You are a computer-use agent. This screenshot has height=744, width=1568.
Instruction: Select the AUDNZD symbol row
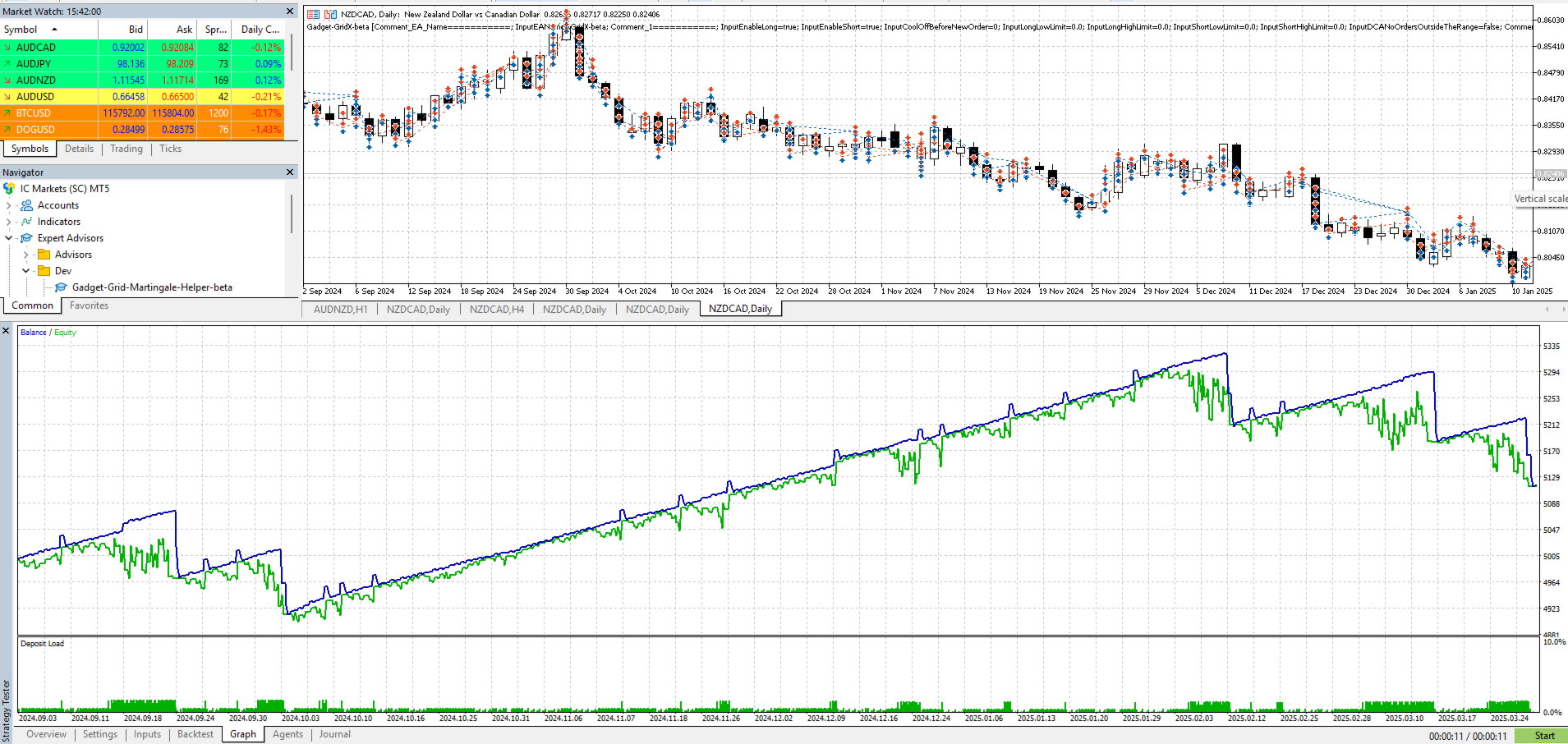[x=142, y=80]
